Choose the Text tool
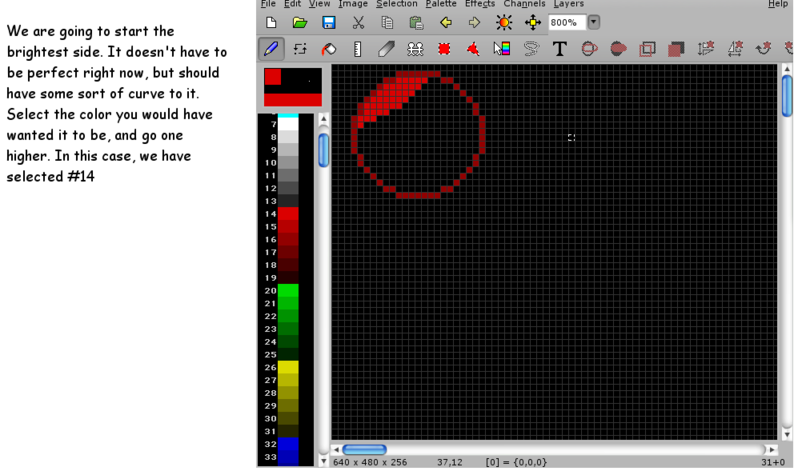Viewport: 802px width, 471px height. pyautogui.click(x=560, y=48)
